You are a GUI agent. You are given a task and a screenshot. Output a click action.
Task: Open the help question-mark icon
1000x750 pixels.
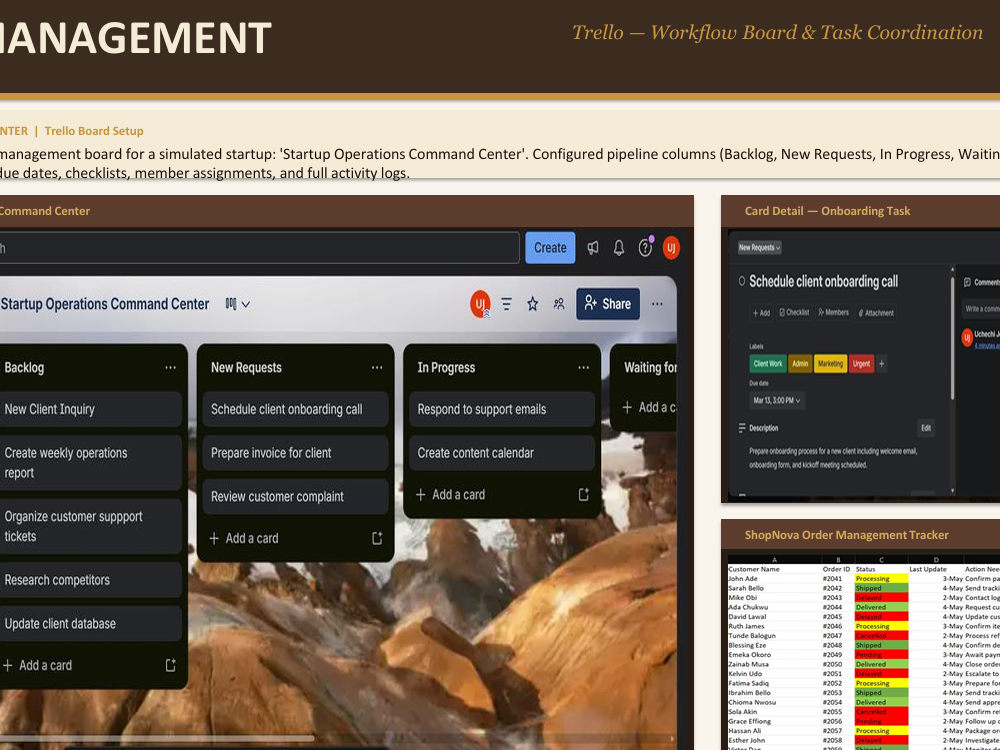(645, 247)
